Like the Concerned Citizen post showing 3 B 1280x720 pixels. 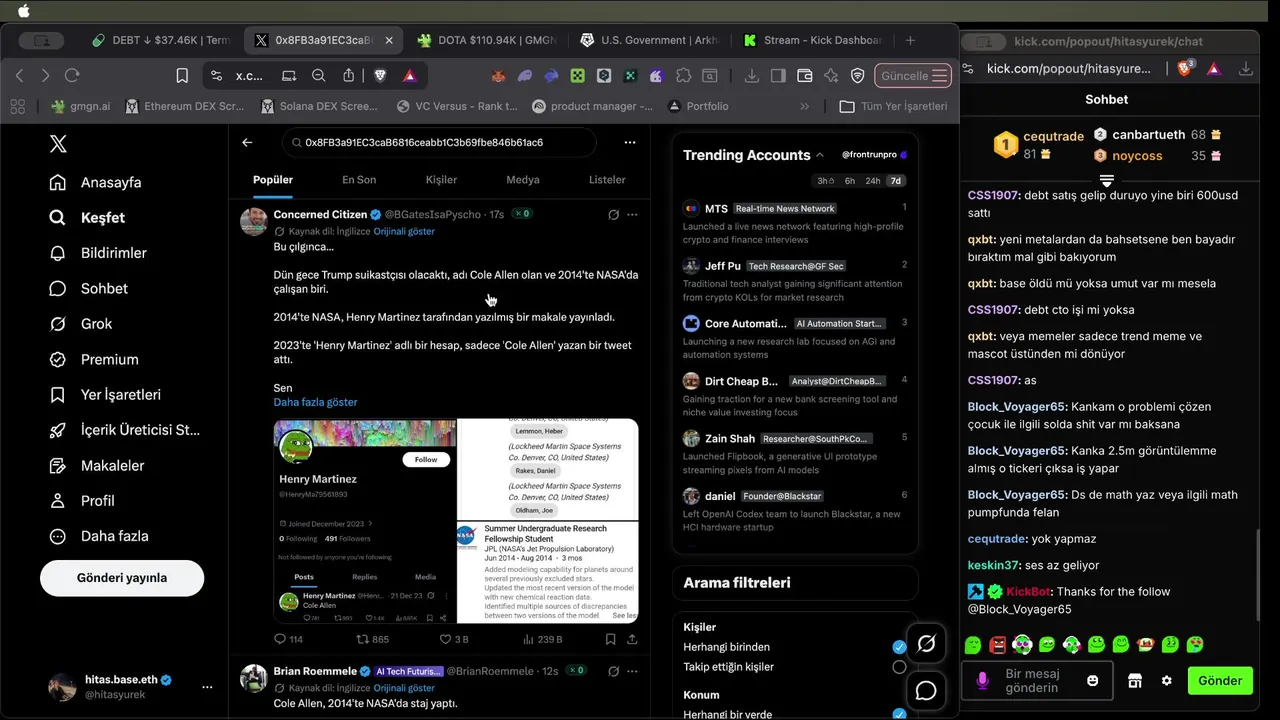(x=454, y=639)
